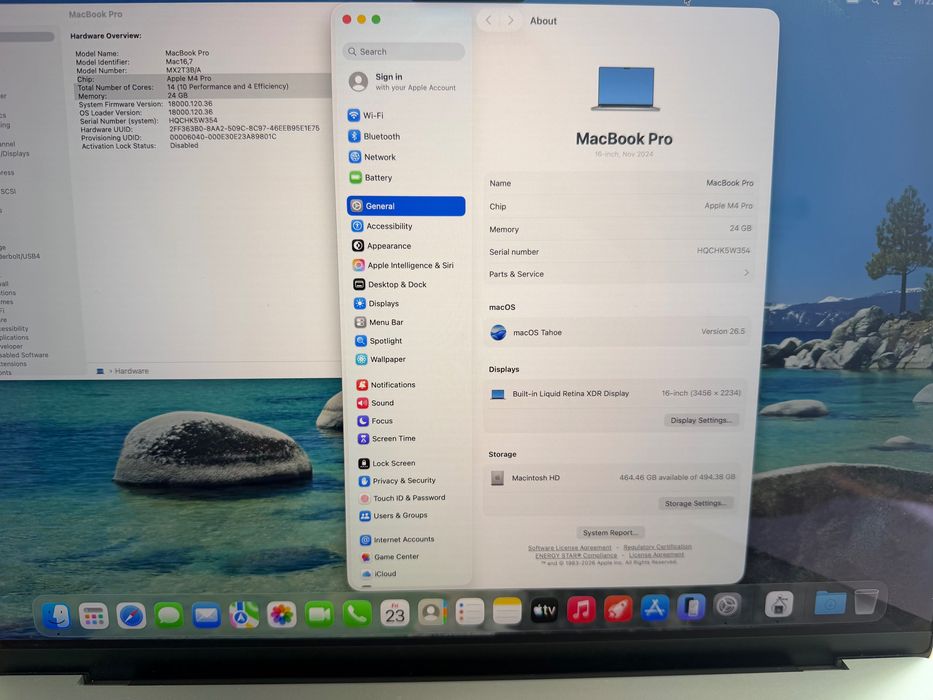Select Hardware UUID row in System Information
The image size is (933, 700).
tap(199, 129)
